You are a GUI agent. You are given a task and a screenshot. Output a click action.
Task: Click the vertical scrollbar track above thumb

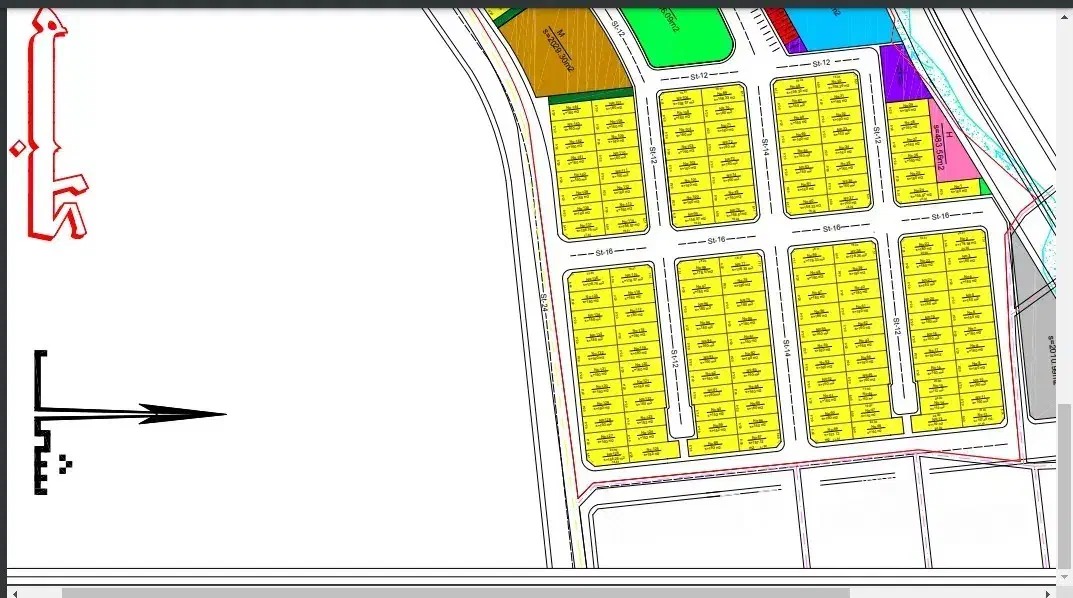tap(1064, 200)
